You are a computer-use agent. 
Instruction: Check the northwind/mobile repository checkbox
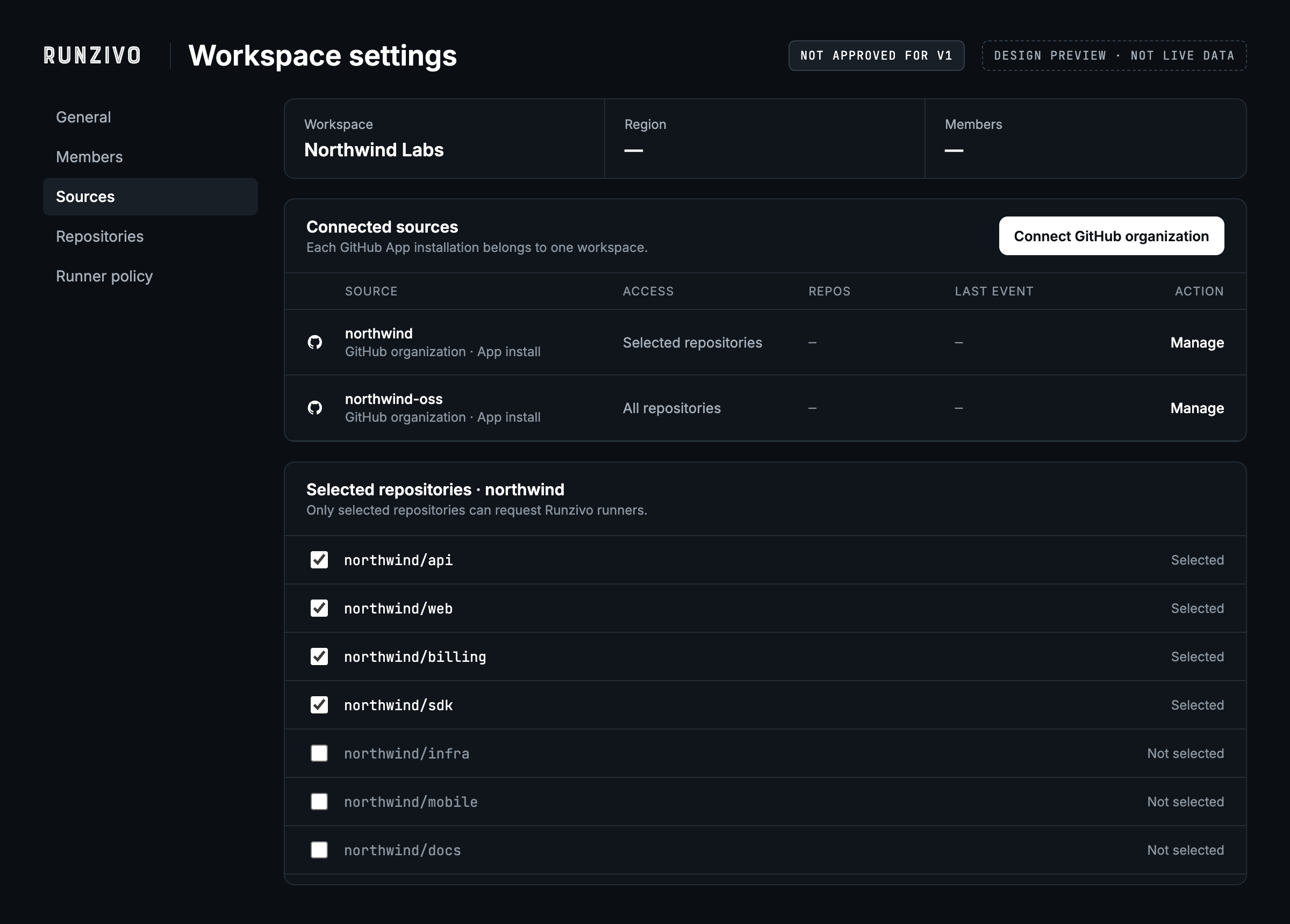click(319, 802)
